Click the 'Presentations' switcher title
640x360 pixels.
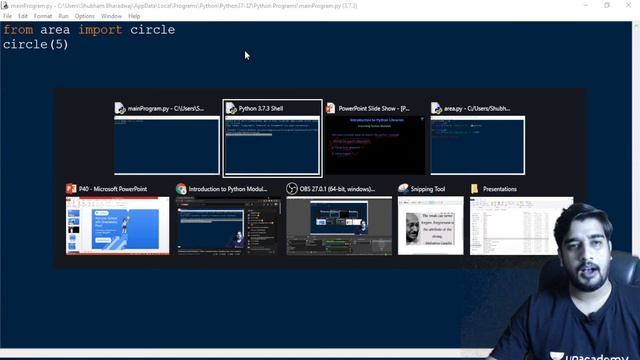(x=500, y=189)
